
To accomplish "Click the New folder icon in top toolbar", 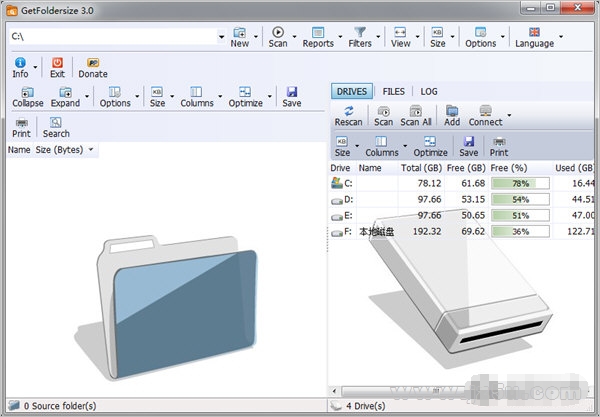I will point(240,37).
